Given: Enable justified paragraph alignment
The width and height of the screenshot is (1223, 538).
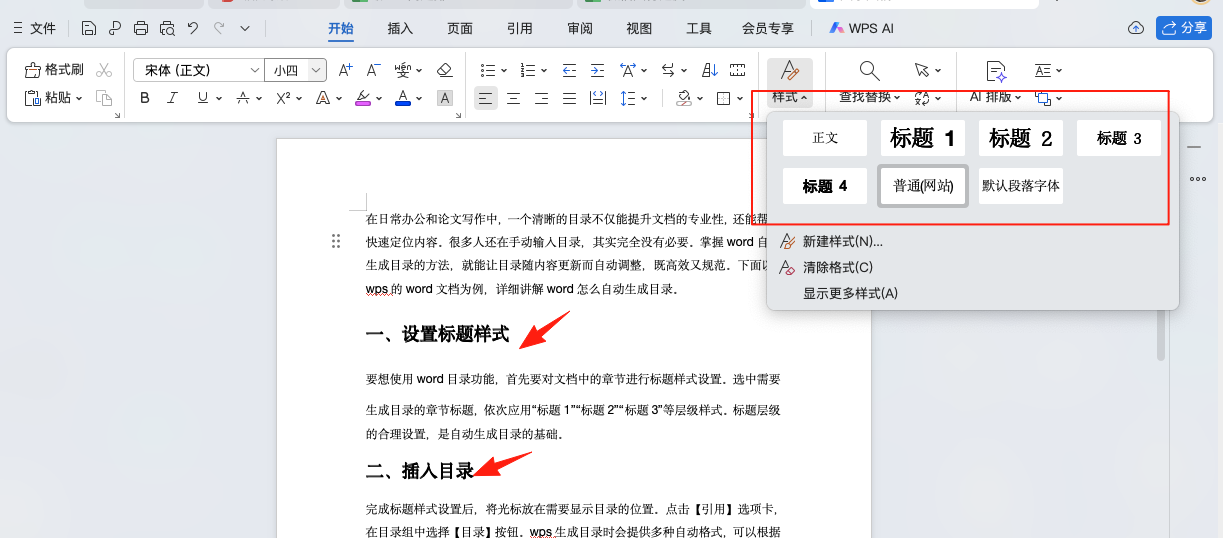Looking at the screenshot, I should pyautogui.click(x=569, y=98).
